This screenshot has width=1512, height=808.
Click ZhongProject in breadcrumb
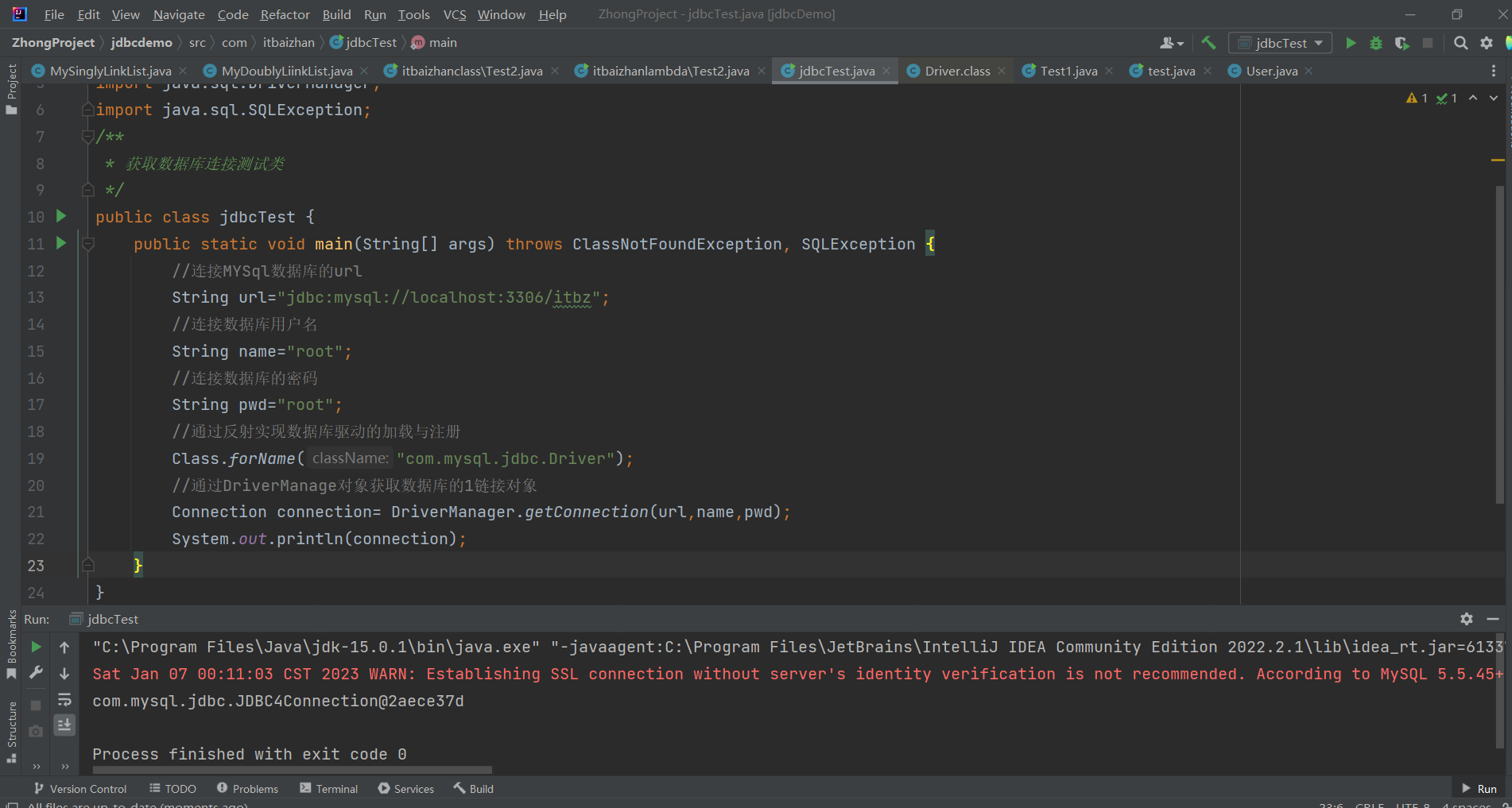[x=52, y=43]
